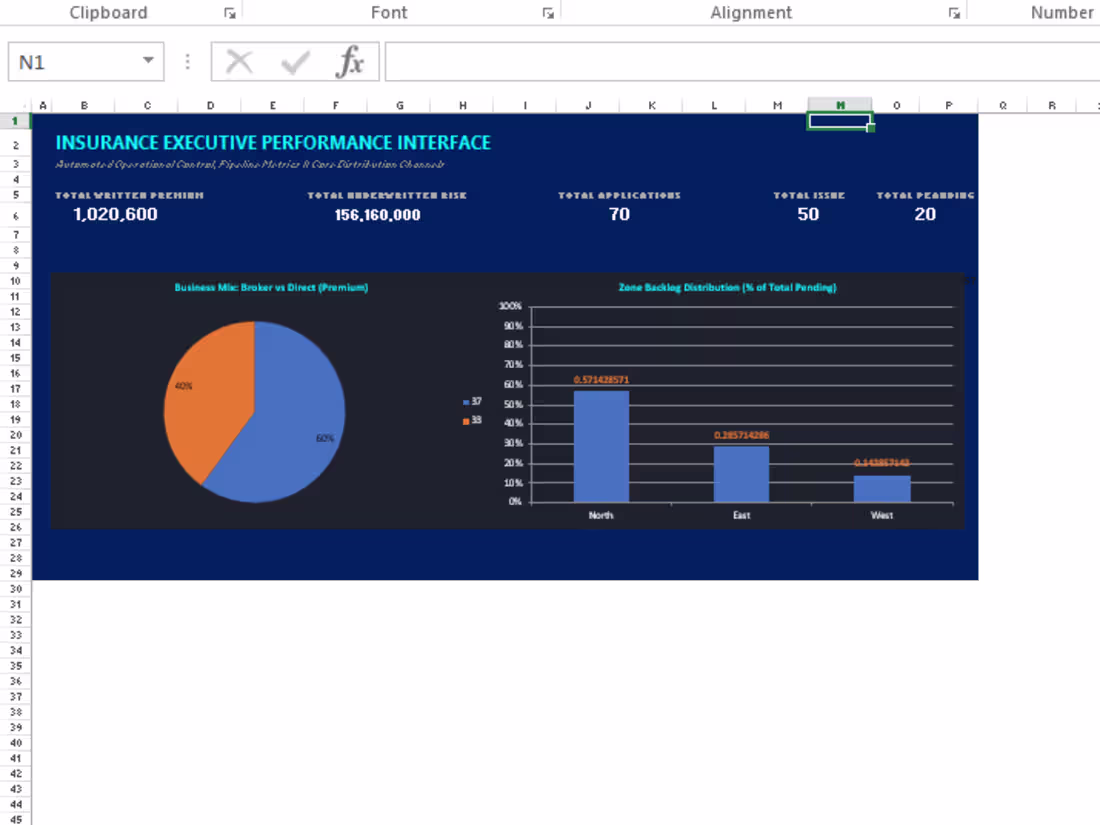Click the blue legend entry 37
This screenshot has height=825, width=1100.
tap(472, 402)
